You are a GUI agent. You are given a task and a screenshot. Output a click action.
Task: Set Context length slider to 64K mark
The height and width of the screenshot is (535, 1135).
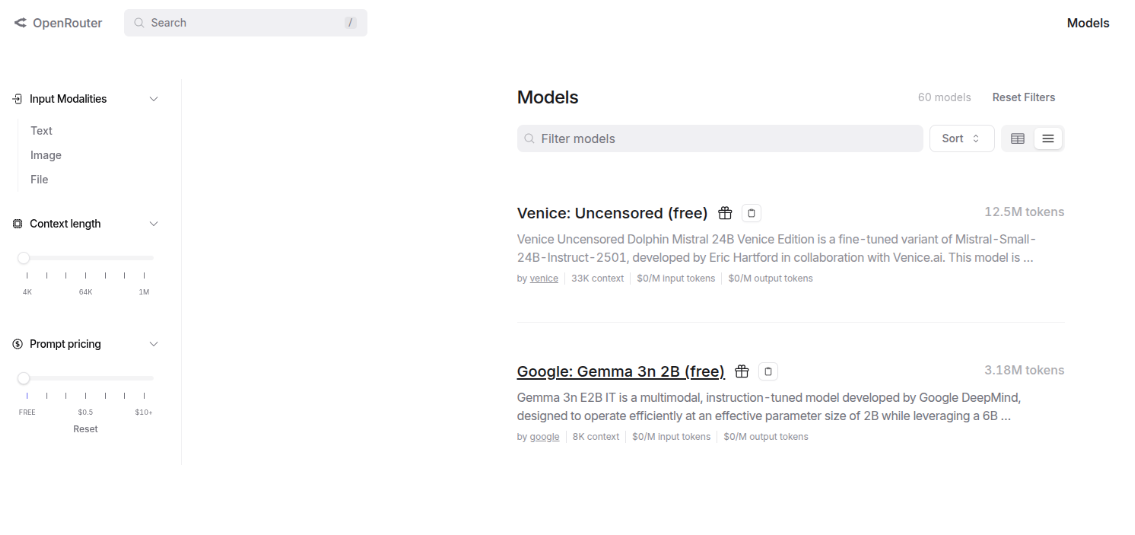click(85, 275)
